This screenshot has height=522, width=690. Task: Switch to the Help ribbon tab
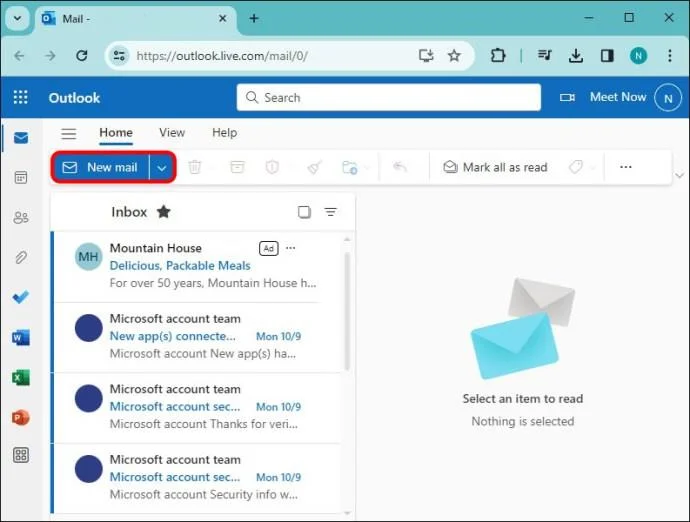tap(224, 132)
